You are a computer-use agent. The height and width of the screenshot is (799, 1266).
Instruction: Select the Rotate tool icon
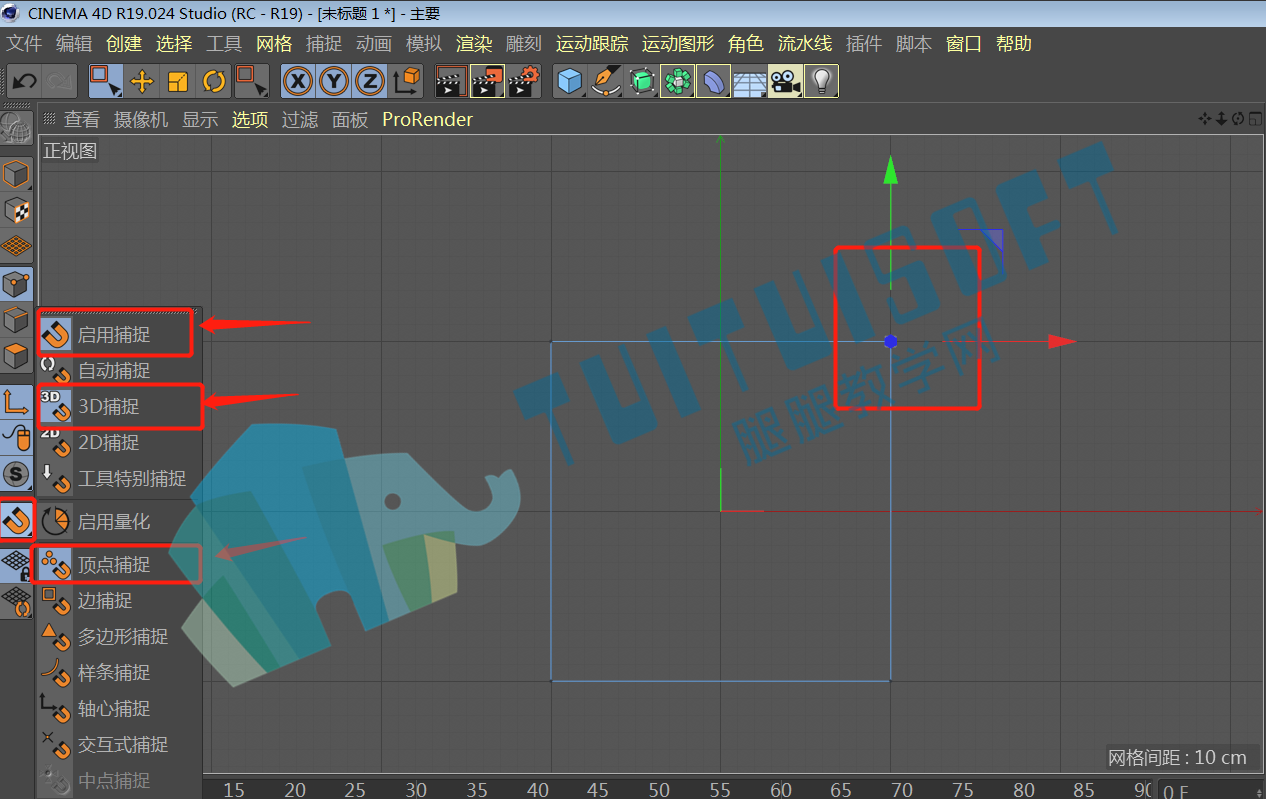click(x=214, y=81)
